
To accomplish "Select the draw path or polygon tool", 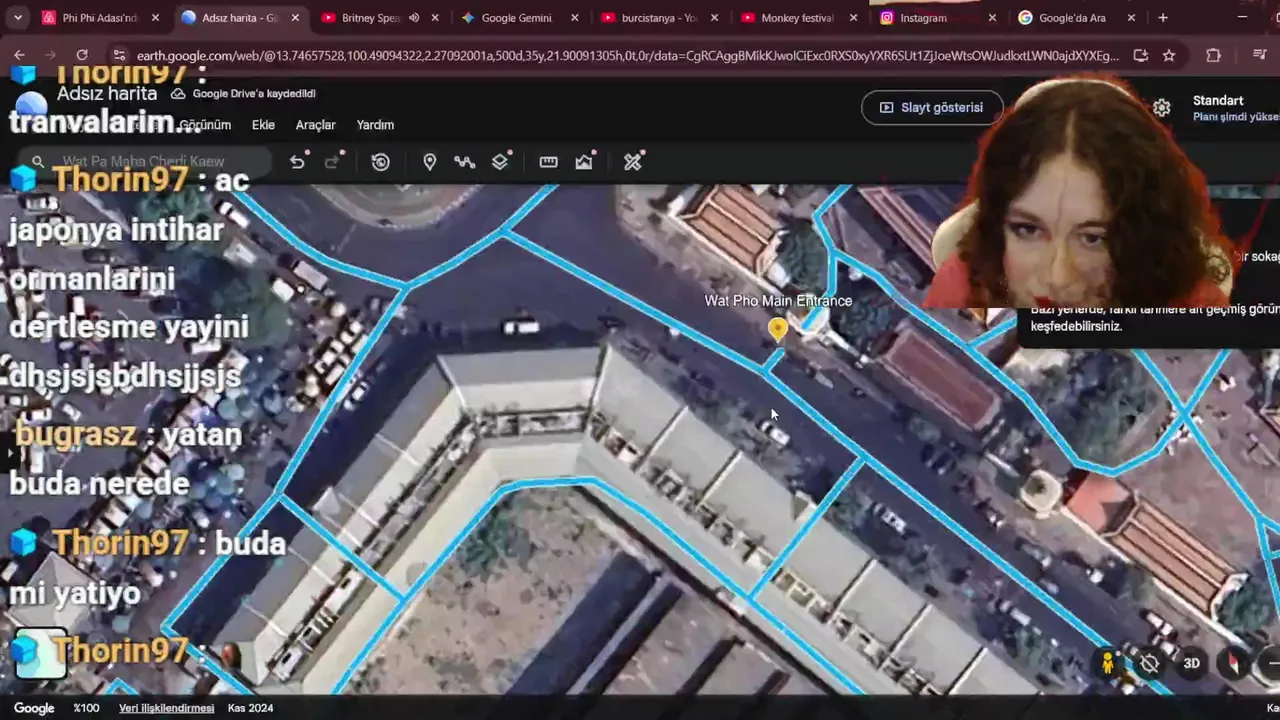I will 464,162.
